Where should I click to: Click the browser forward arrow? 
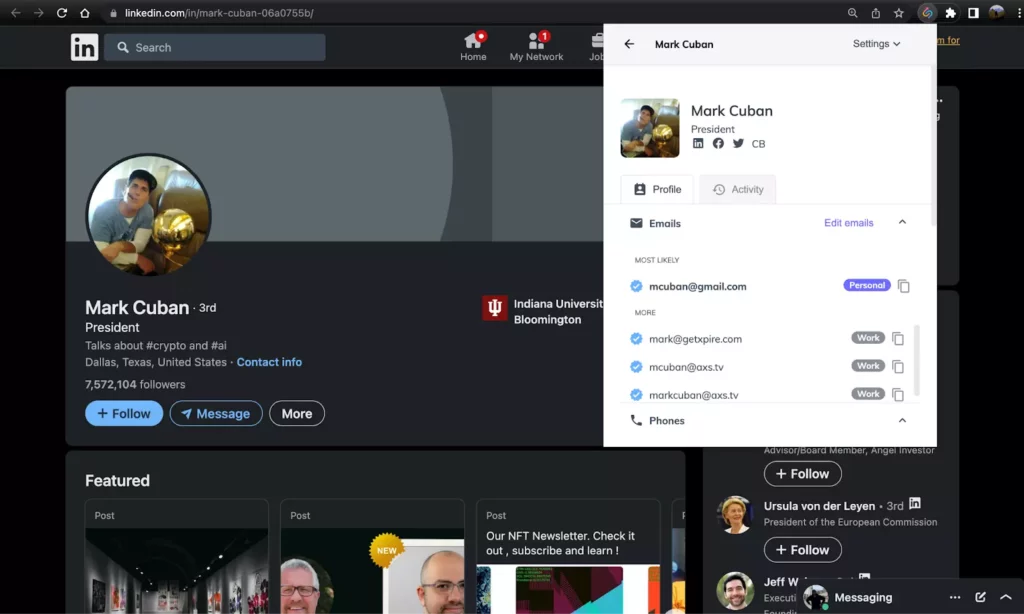coord(39,13)
